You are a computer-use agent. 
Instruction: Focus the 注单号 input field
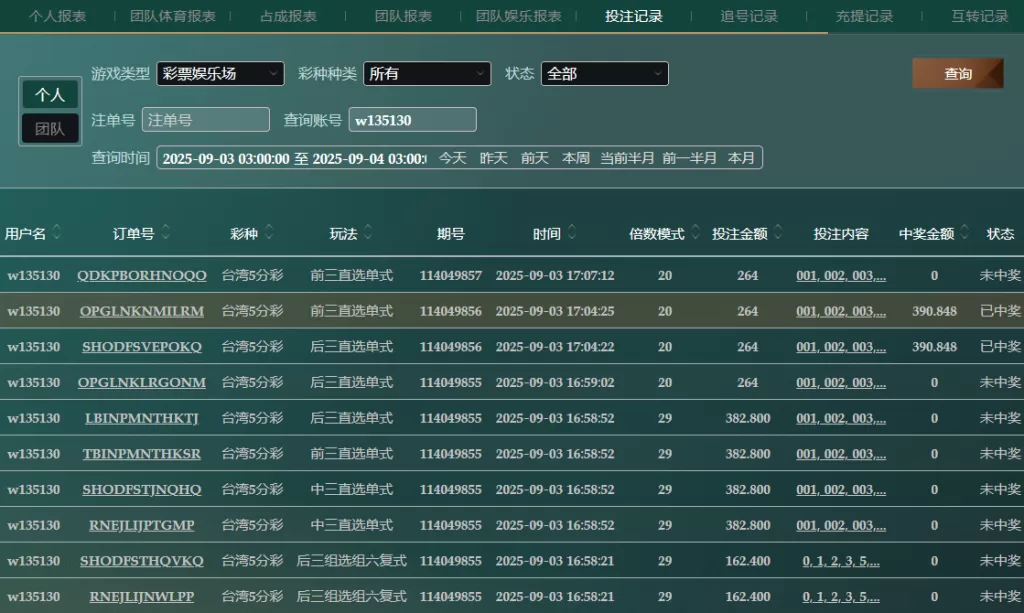click(206, 120)
